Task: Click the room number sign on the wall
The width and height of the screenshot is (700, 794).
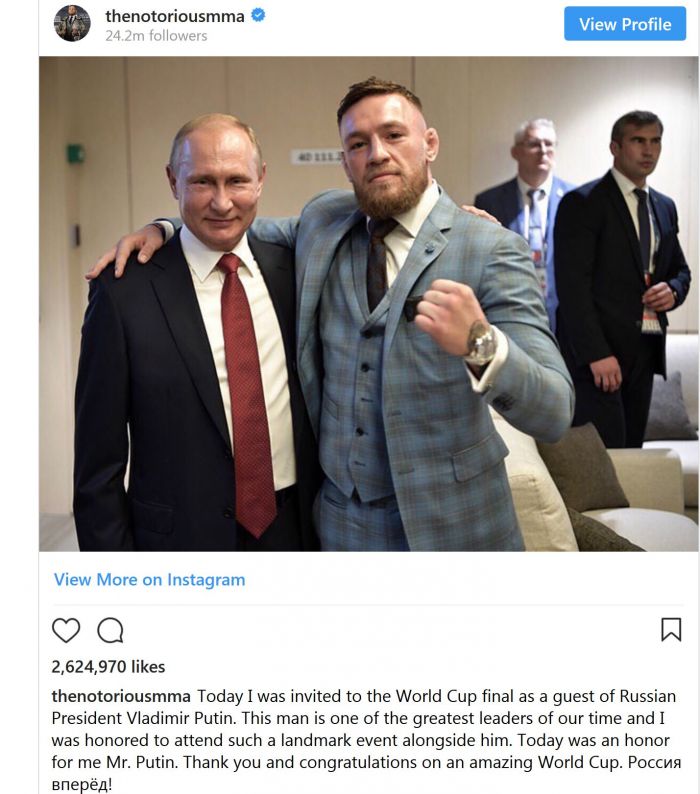Action: click(316, 156)
